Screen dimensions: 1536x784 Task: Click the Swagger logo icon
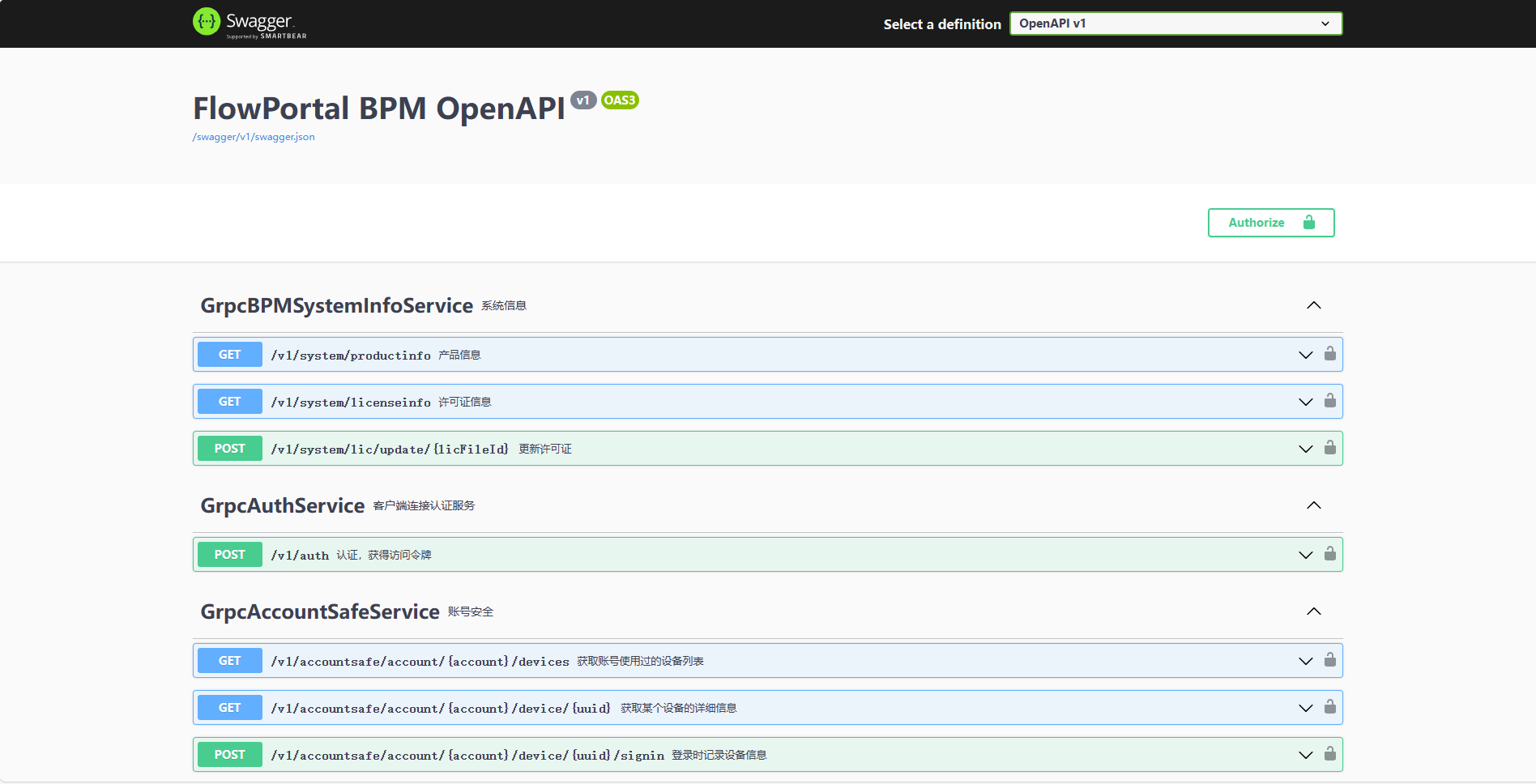207,22
